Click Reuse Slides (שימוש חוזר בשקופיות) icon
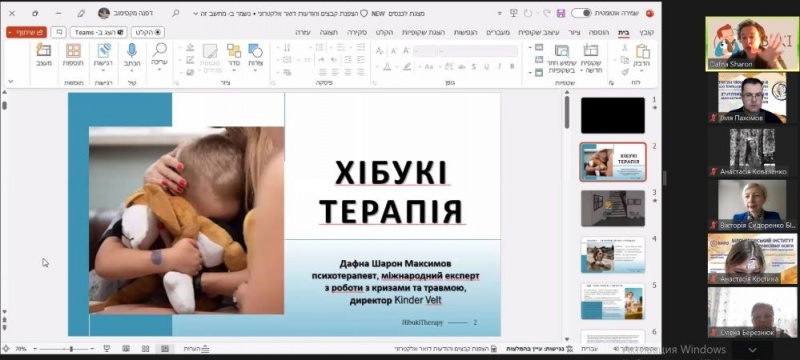 point(562,50)
